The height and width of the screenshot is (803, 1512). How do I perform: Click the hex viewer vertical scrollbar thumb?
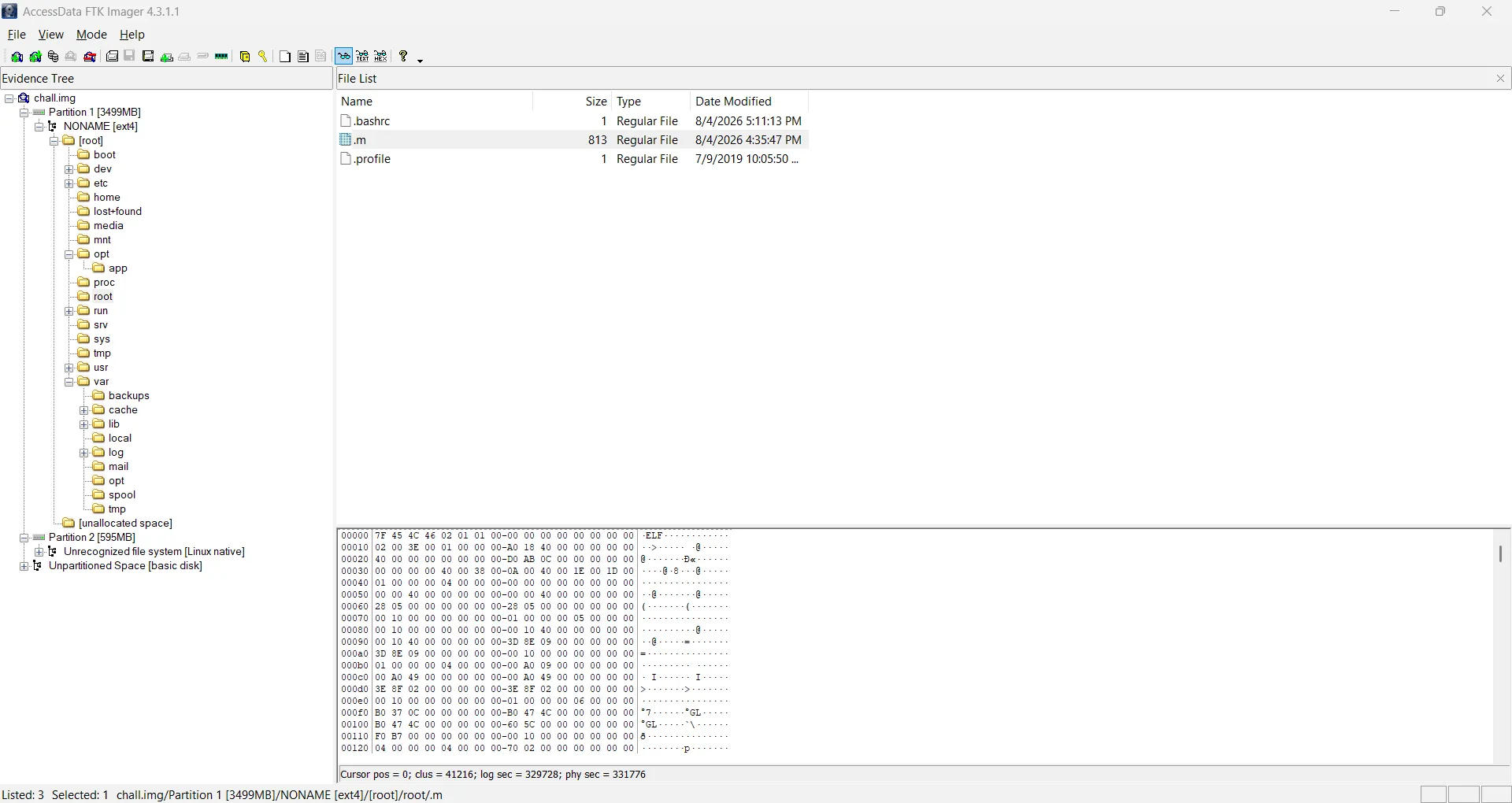pyautogui.click(x=1500, y=554)
